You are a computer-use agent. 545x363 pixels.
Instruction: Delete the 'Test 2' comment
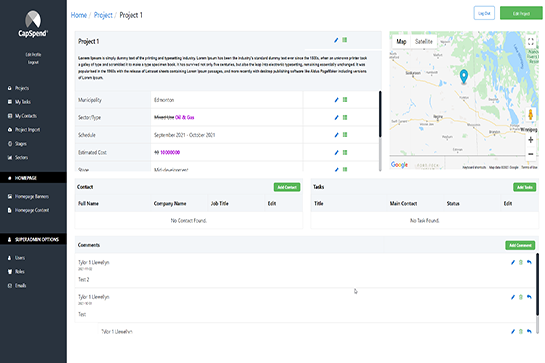click(521, 262)
